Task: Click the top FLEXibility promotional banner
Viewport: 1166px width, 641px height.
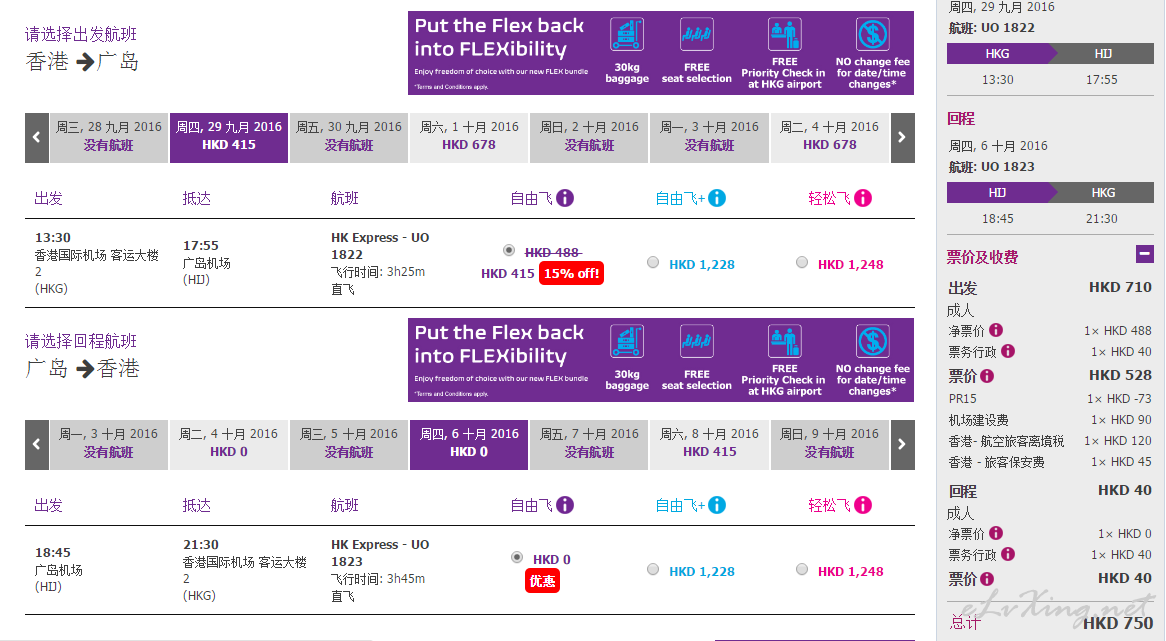Action: (x=660, y=53)
